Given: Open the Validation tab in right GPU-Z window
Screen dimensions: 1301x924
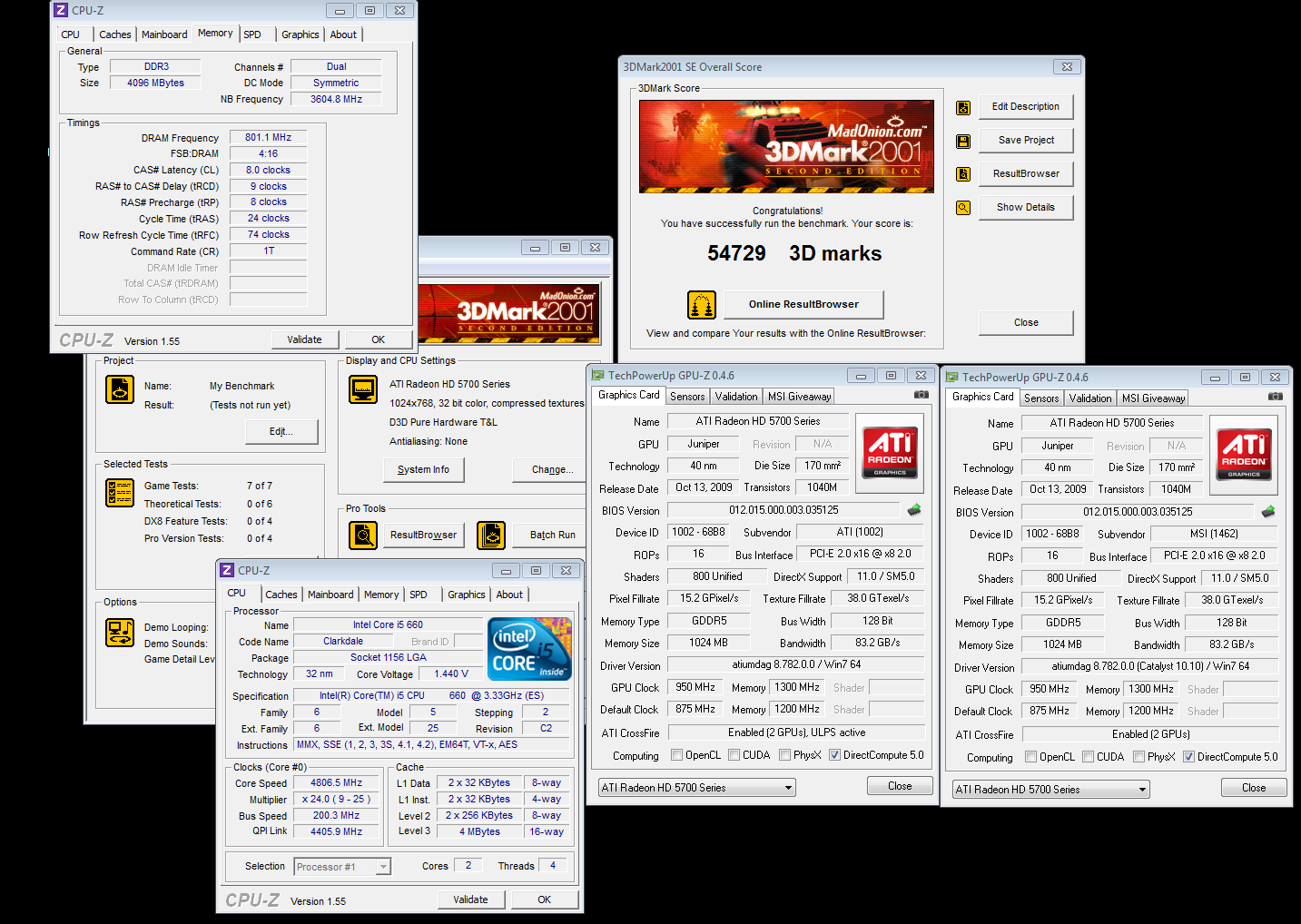Looking at the screenshot, I should [1090, 398].
